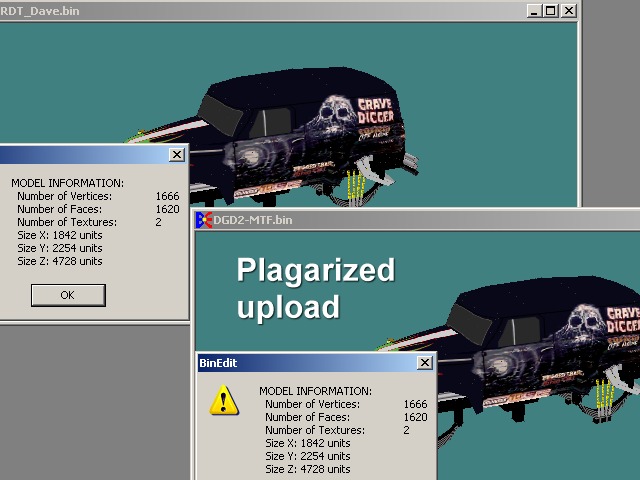This screenshot has height=480, width=640.
Task: Close the RDT_Dave.bin window
Action: [x=569, y=11]
